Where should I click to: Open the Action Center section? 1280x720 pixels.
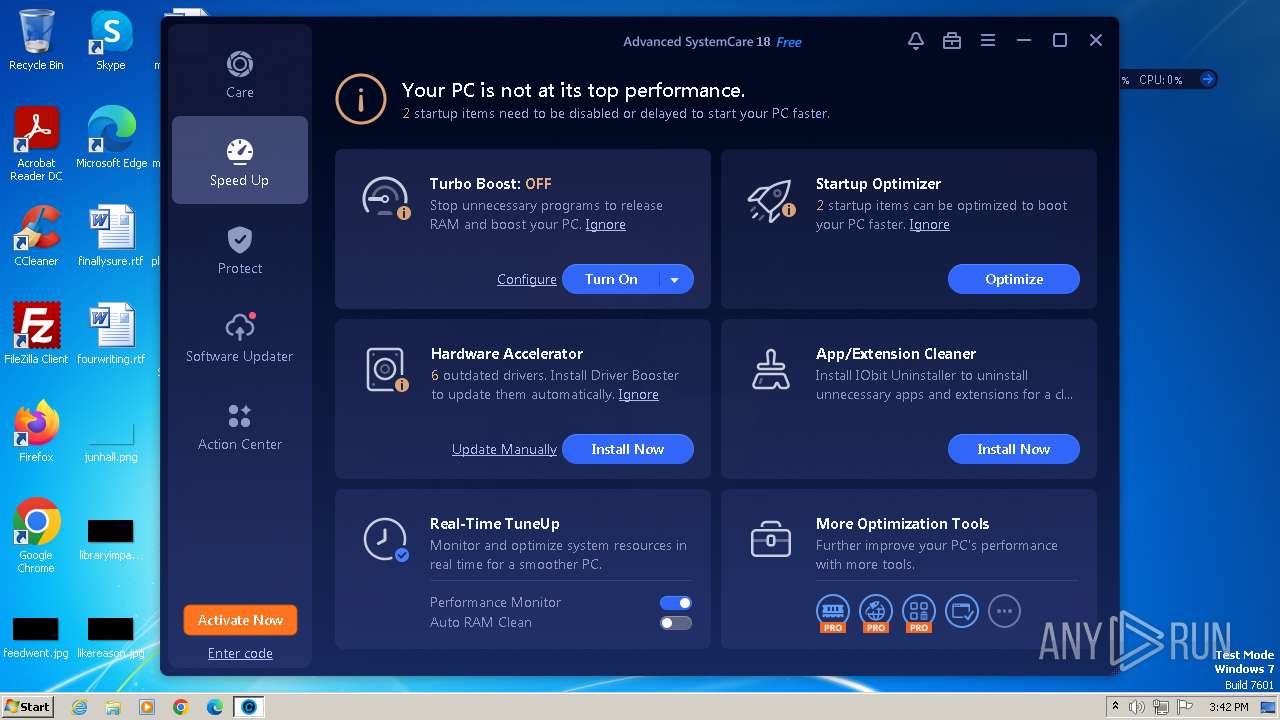click(x=239, y=425)
